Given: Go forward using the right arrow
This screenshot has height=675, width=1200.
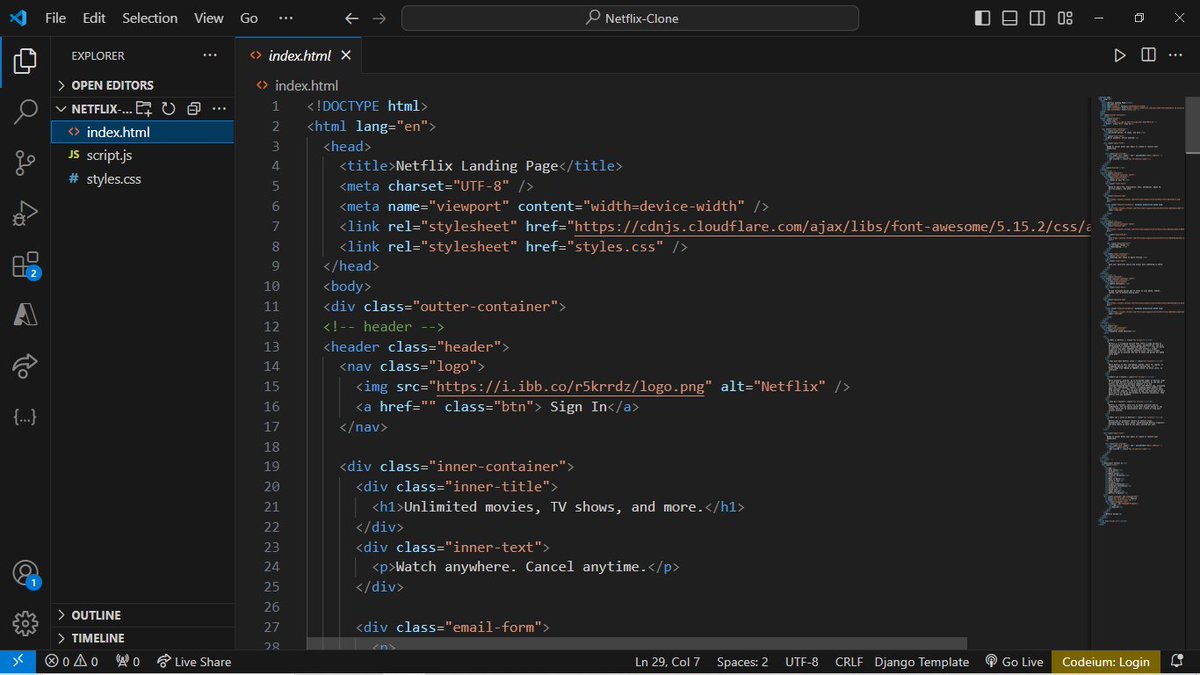Looking at the screenshot, I should (379, 18).
